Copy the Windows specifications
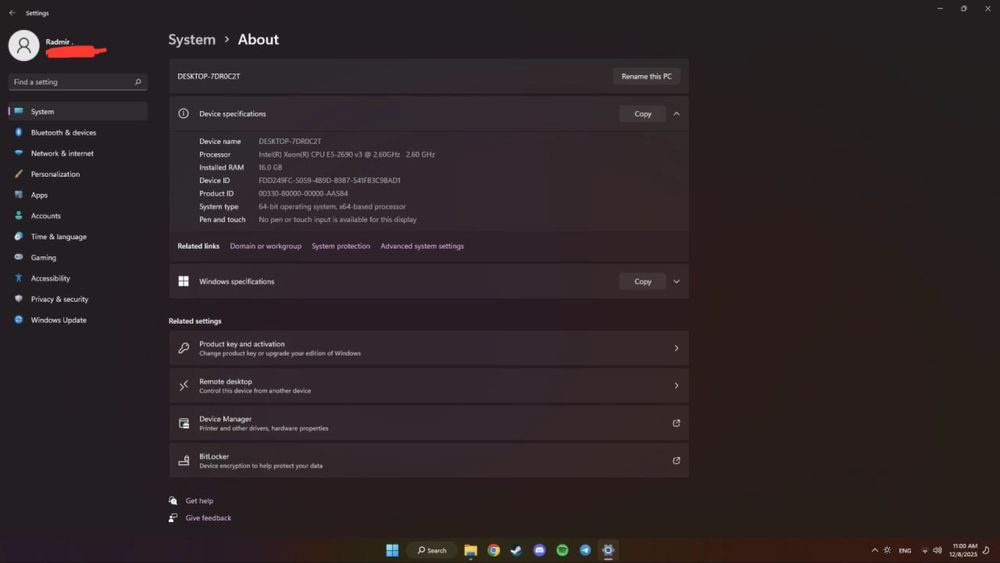Image resolution: width=1000 pixels, height=563 pixels. 642,281
